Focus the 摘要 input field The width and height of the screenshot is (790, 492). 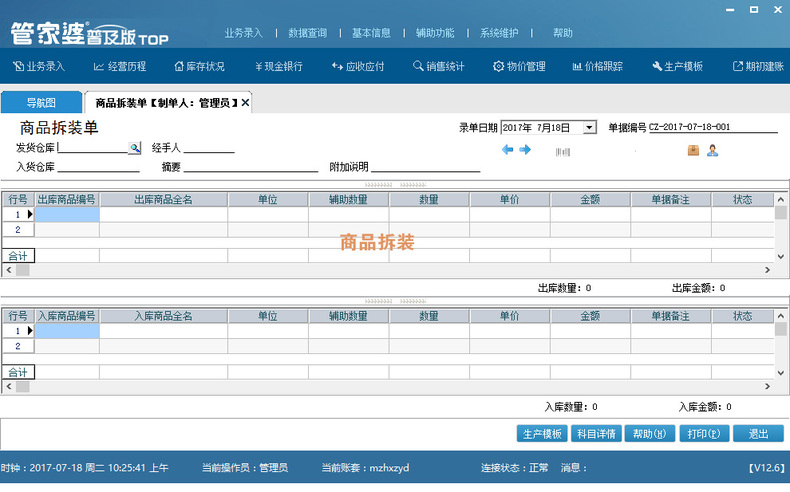(x=251, y=167)
